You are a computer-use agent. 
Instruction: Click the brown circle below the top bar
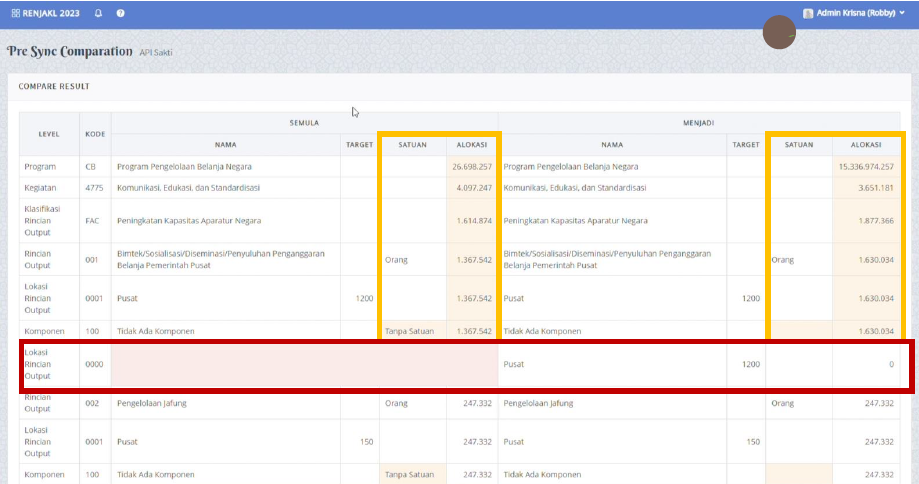point(779,33)
